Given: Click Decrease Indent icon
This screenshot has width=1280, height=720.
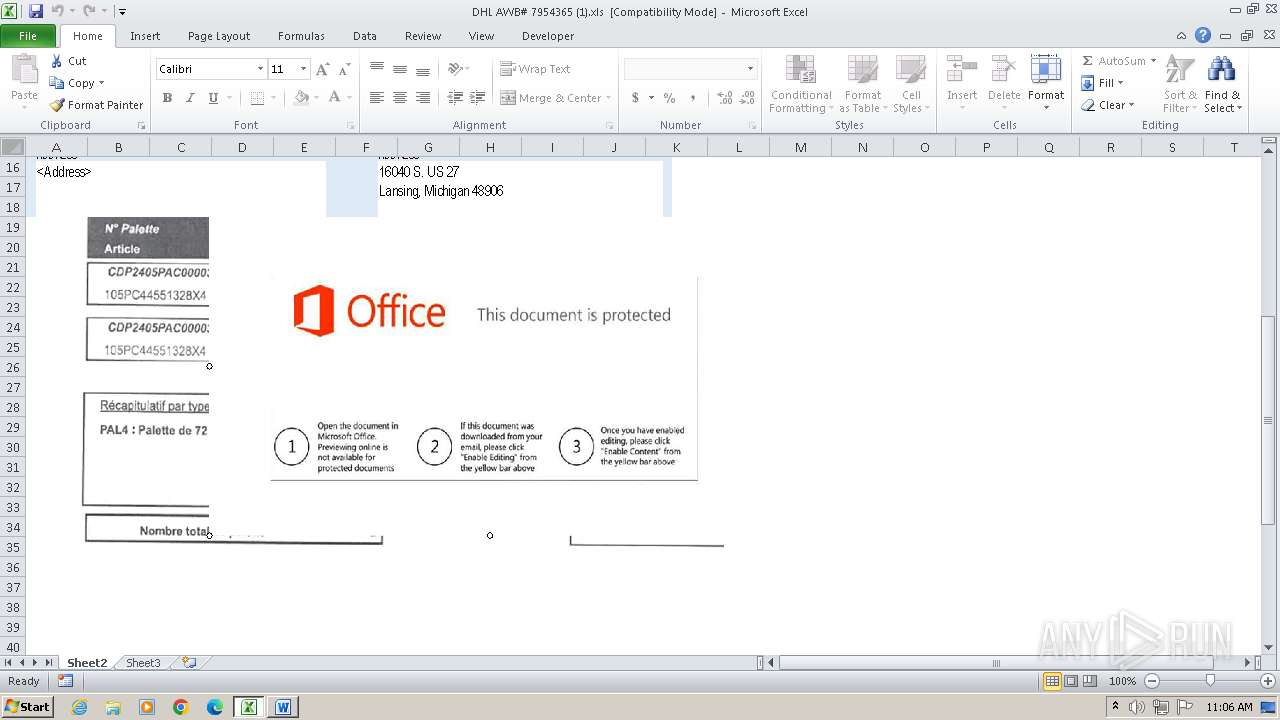Looking at the screenshot, I should pyautogui.click(x=455, y=98).
